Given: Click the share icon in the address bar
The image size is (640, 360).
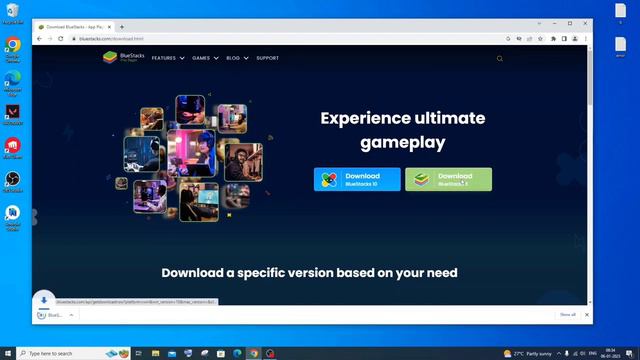Looking at the screenshot, I should pyautogui.click(x=529, y=38).
